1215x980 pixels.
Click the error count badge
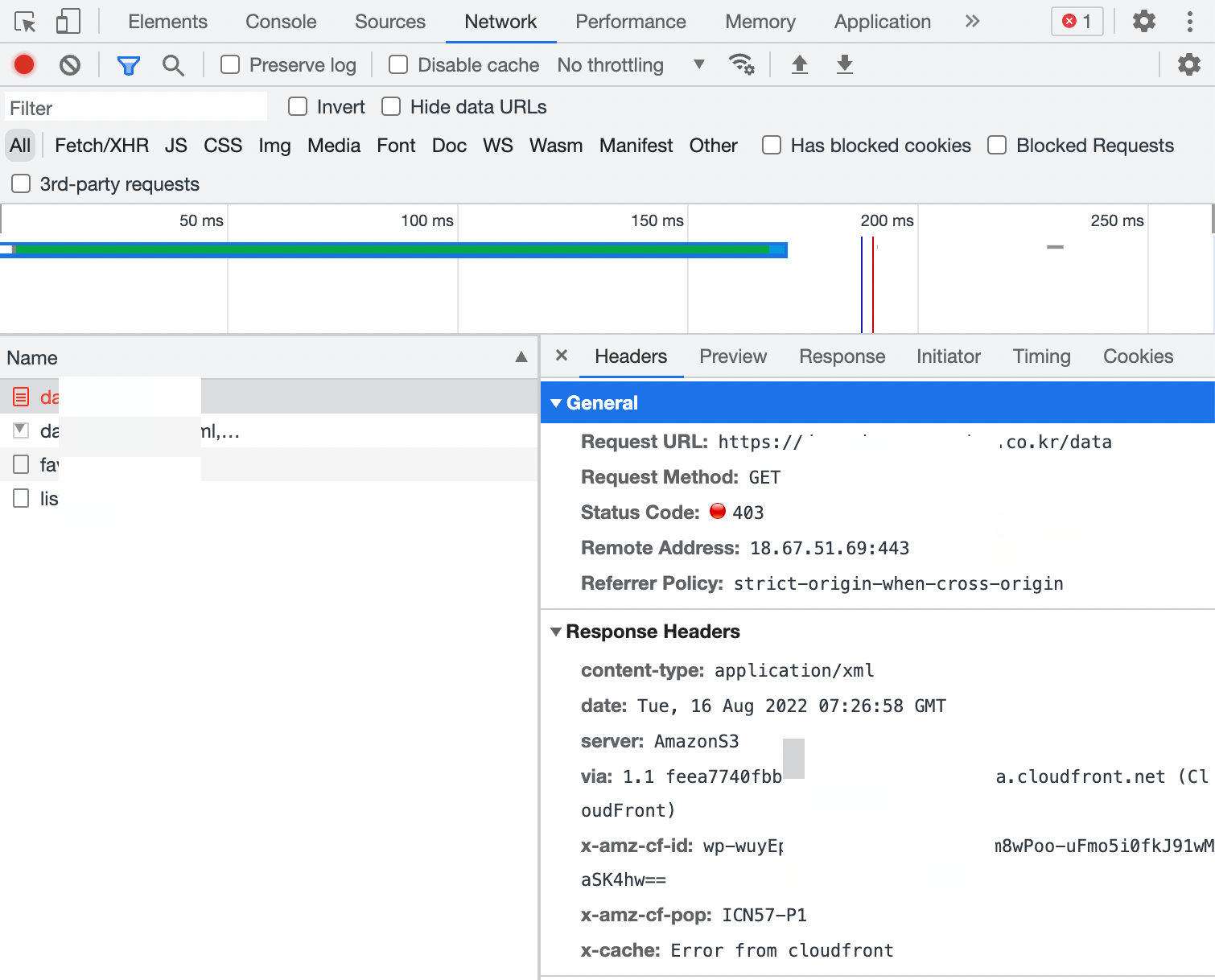point(1077,22)
